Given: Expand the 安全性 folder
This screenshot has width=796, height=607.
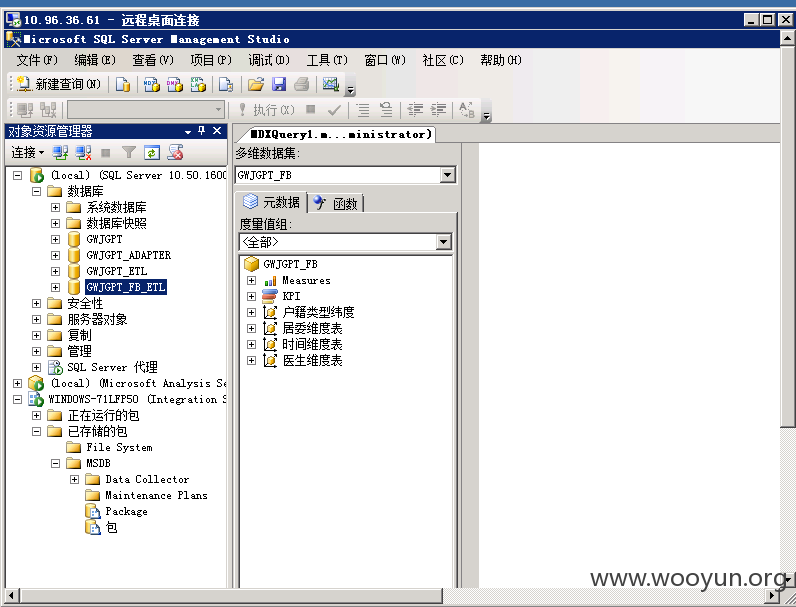Looking at the screenshot, I should 36,303.
